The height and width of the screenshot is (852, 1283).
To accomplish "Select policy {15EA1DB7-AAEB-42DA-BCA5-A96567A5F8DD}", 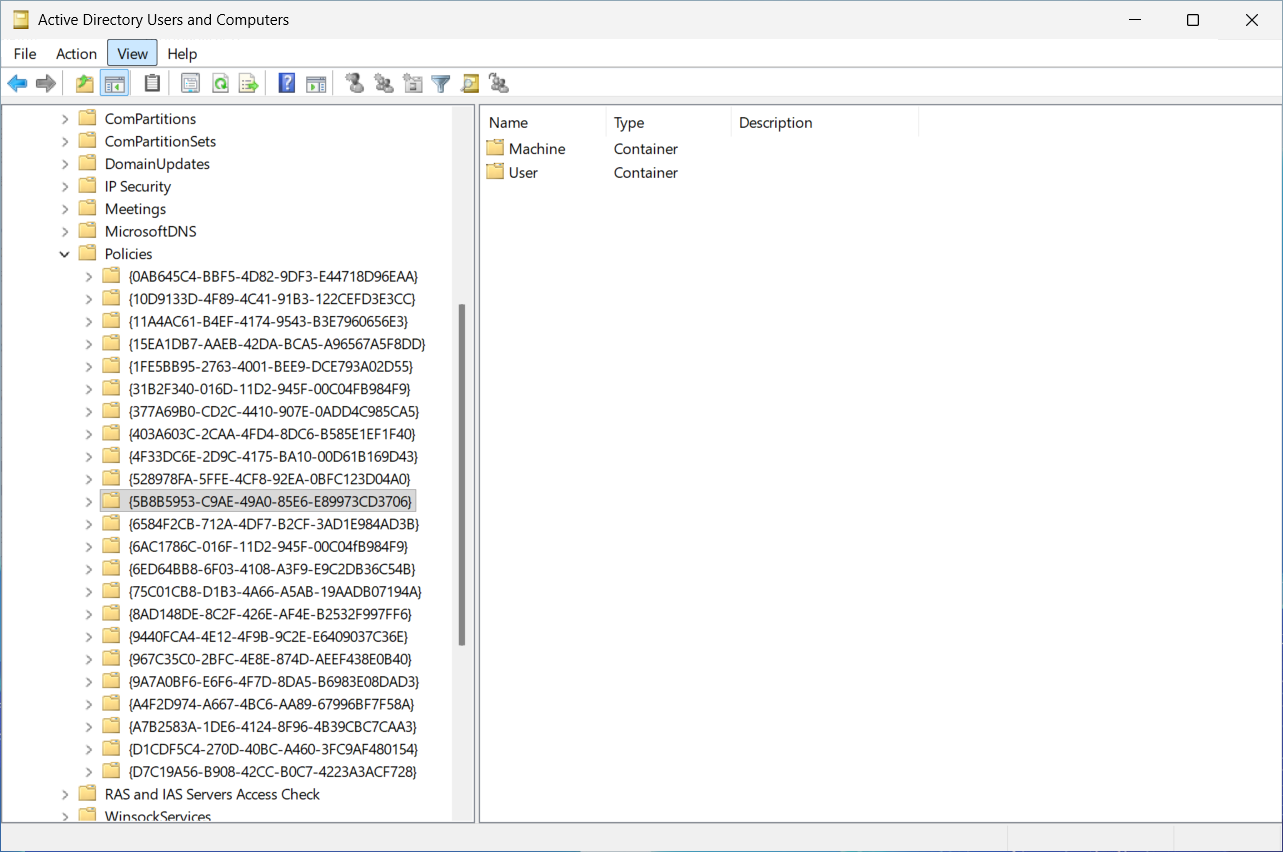I will [x=277, y=344].
